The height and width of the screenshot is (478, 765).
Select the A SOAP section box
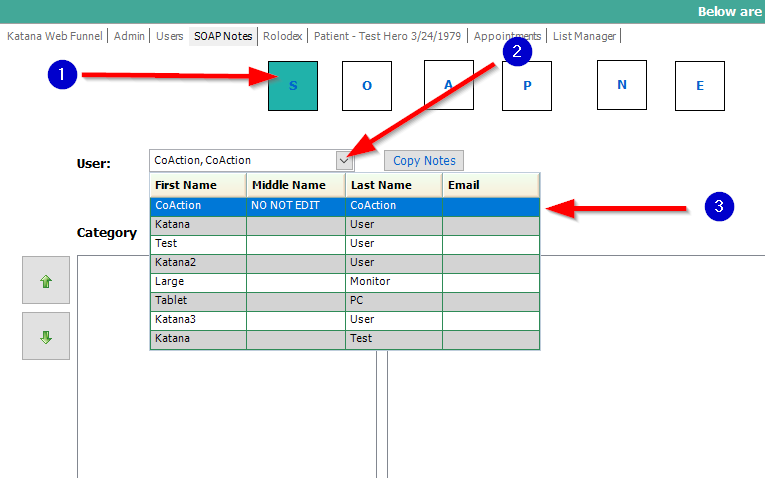449,85
